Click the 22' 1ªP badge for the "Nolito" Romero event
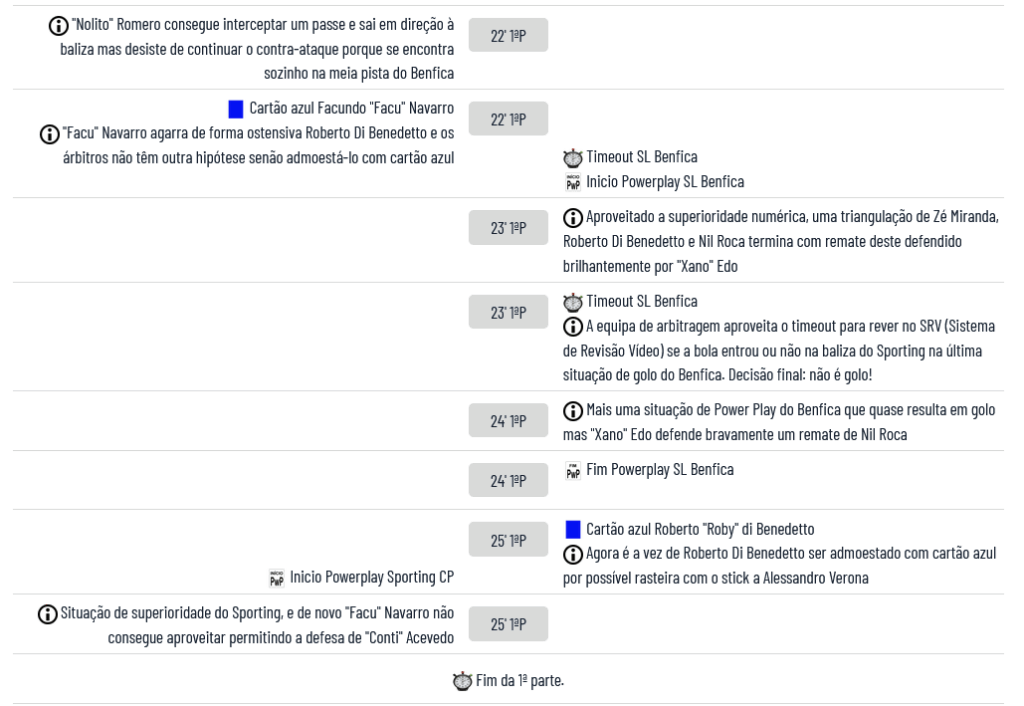The image size is (1024, 706). click(510, 36)
